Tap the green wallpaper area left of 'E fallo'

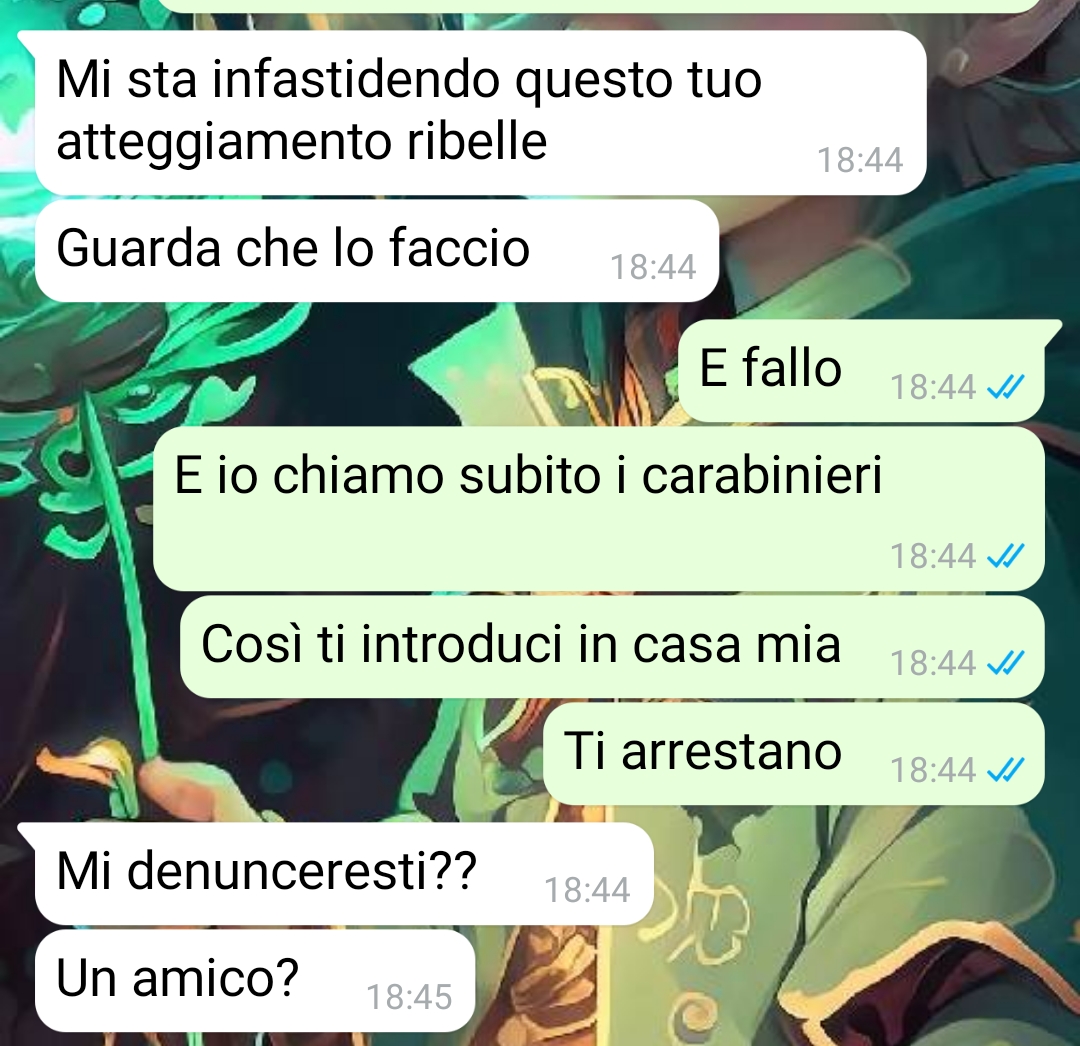pos(344,370)
